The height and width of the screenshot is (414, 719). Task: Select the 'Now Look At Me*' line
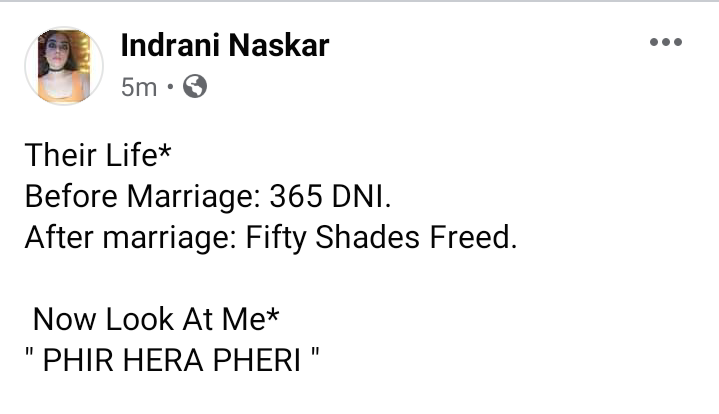click(156, 319)
